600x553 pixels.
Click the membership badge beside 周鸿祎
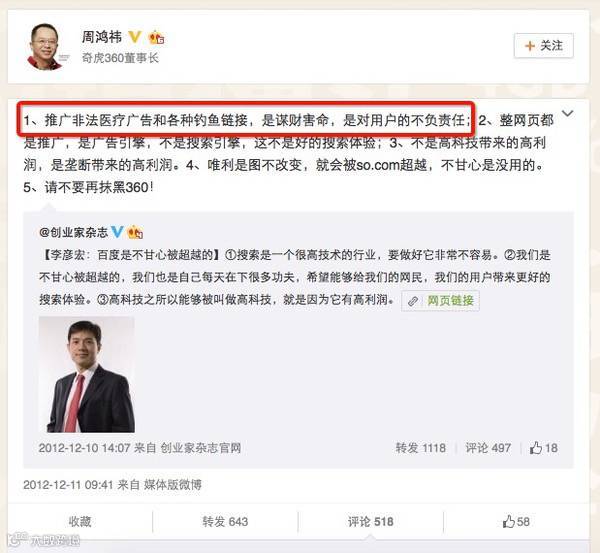click(x=156, y=37)
